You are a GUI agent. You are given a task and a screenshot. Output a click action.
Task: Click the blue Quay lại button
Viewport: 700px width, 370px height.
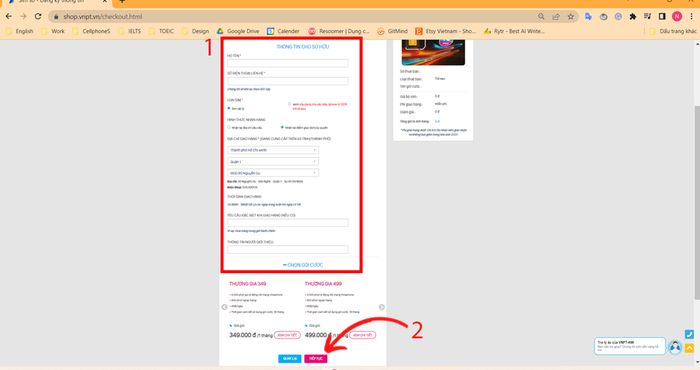290,359
